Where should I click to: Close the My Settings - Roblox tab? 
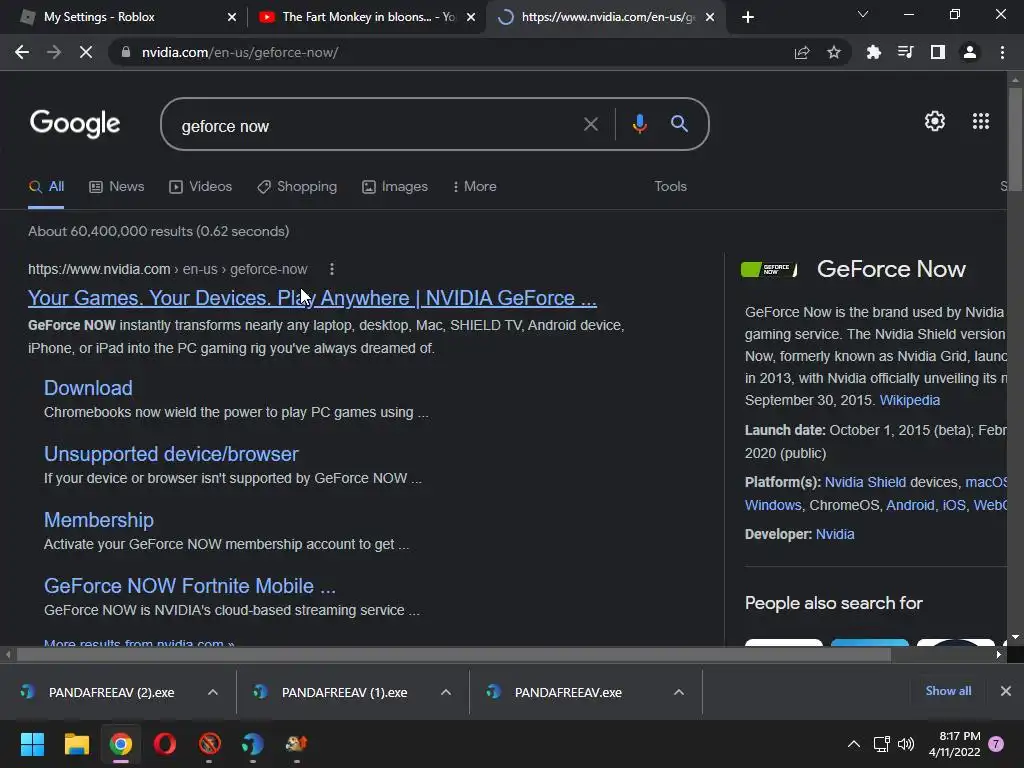(x=232, y=17)
